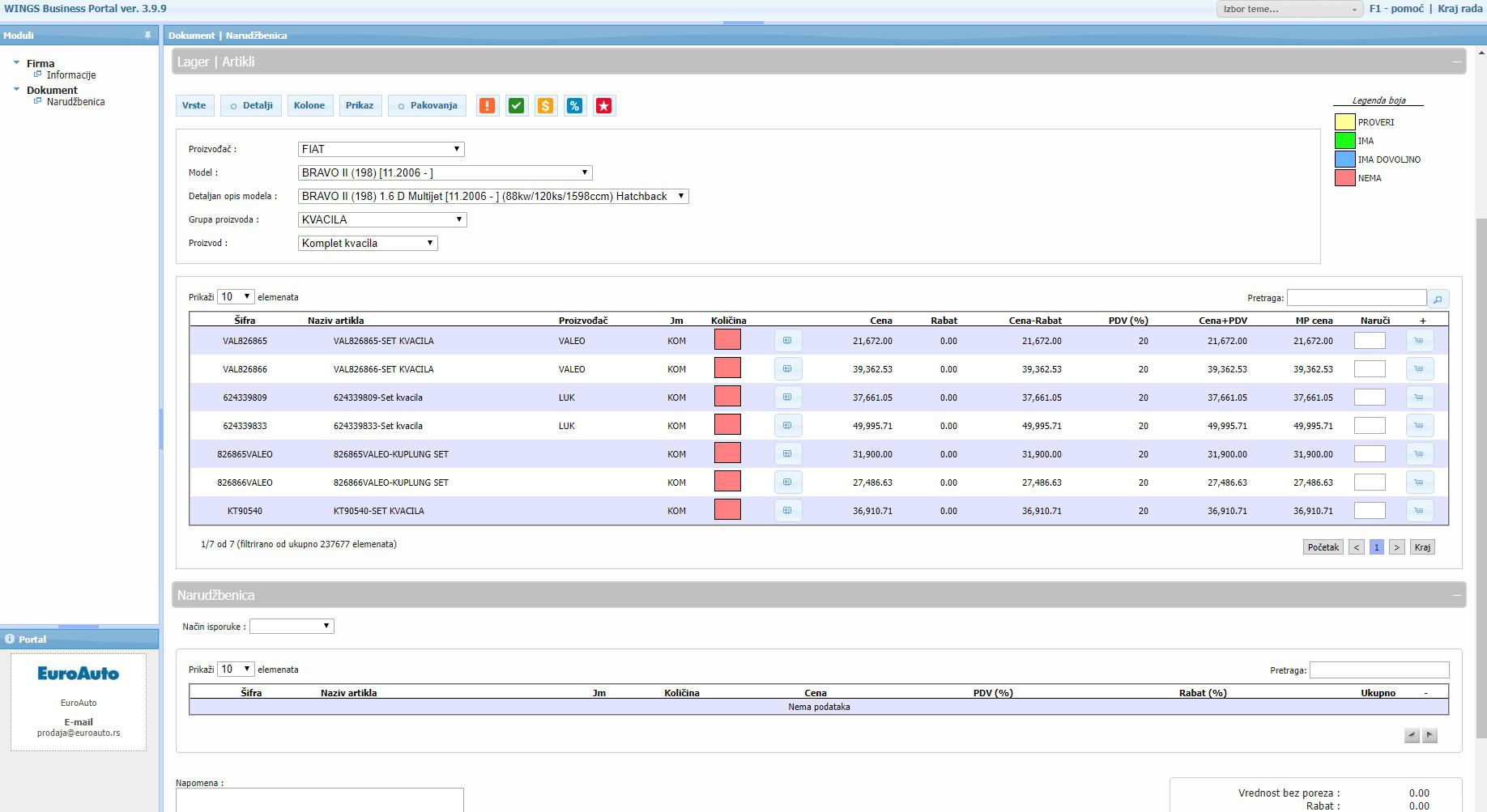
Task: Click red quantity swatch for VAL826865
Action: click(727, 340)
